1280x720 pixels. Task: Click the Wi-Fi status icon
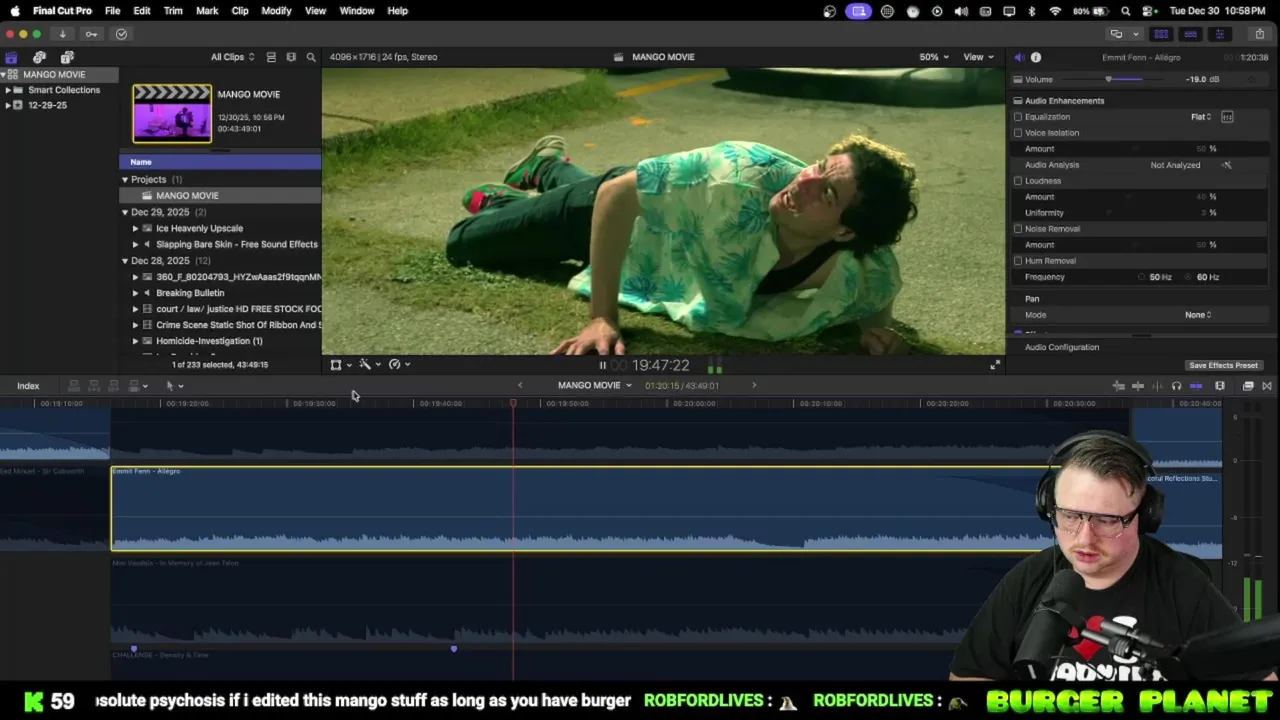coord(1055,11)
